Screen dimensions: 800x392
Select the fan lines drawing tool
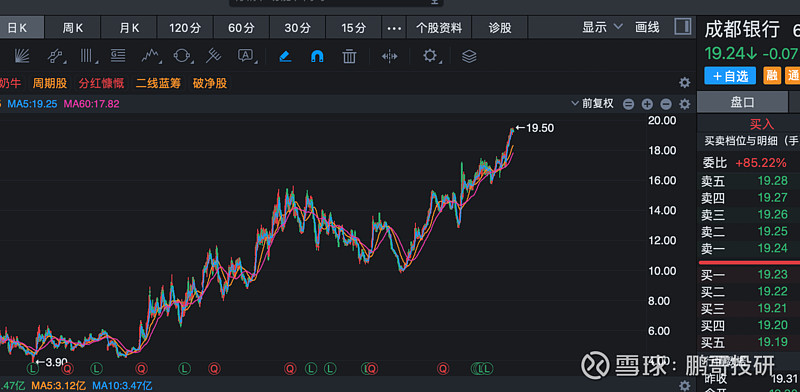point(21,56)
